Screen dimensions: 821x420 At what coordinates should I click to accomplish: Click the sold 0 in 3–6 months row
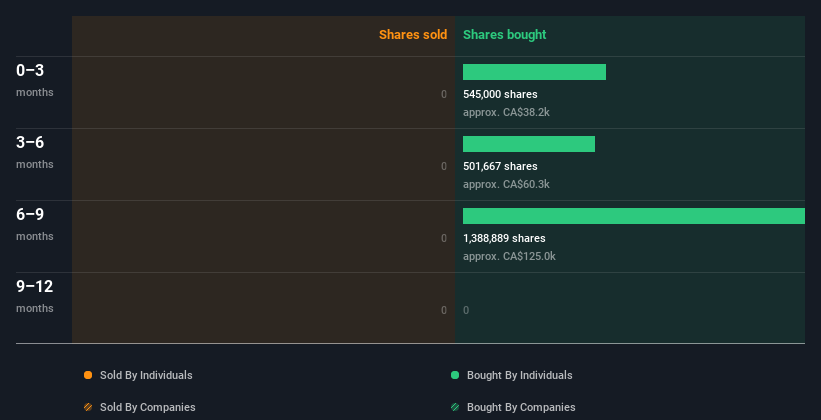coord(444,166)
